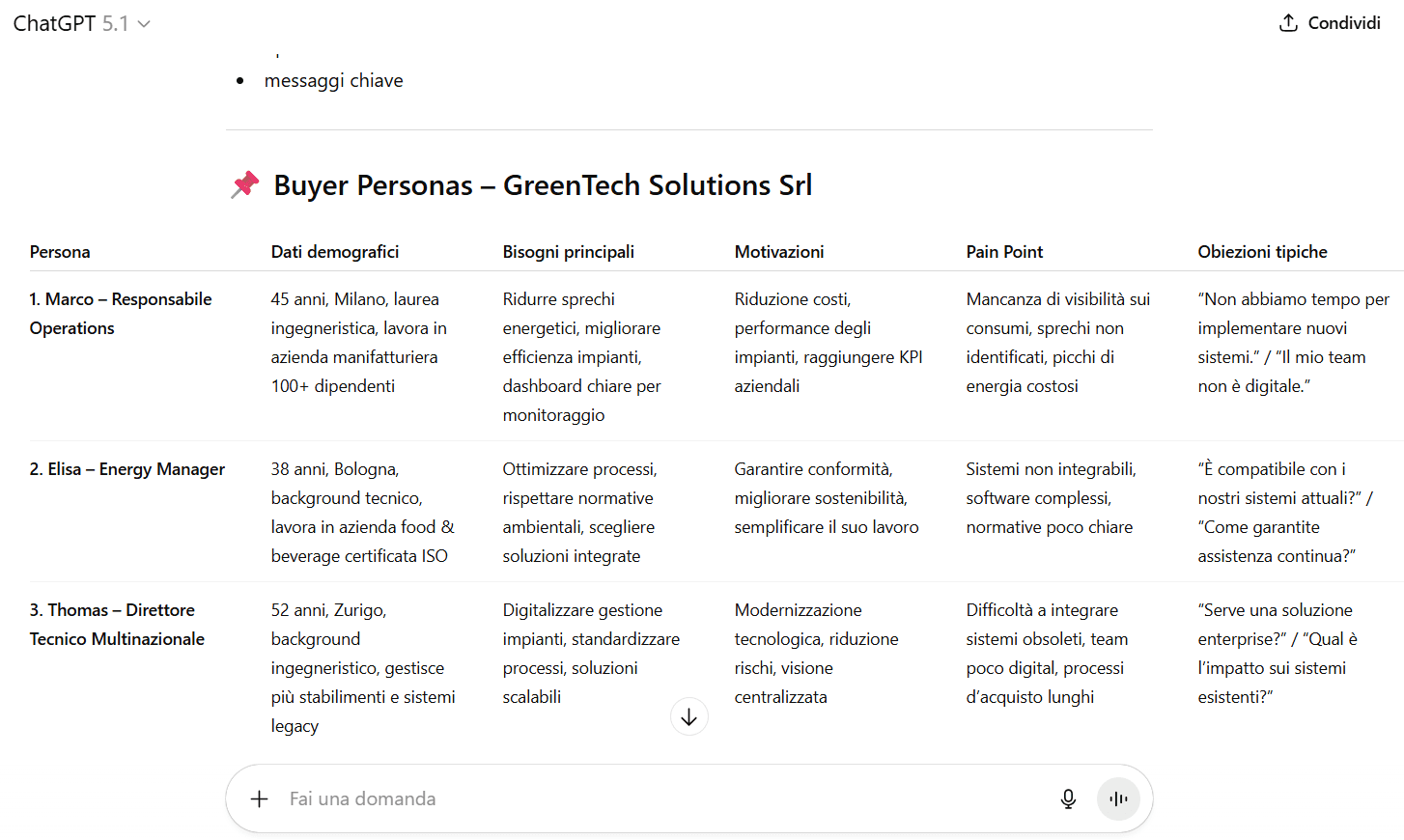Click the 'Motivazioni' column header
The image size is (1404, 840).
tap(779, 252)
